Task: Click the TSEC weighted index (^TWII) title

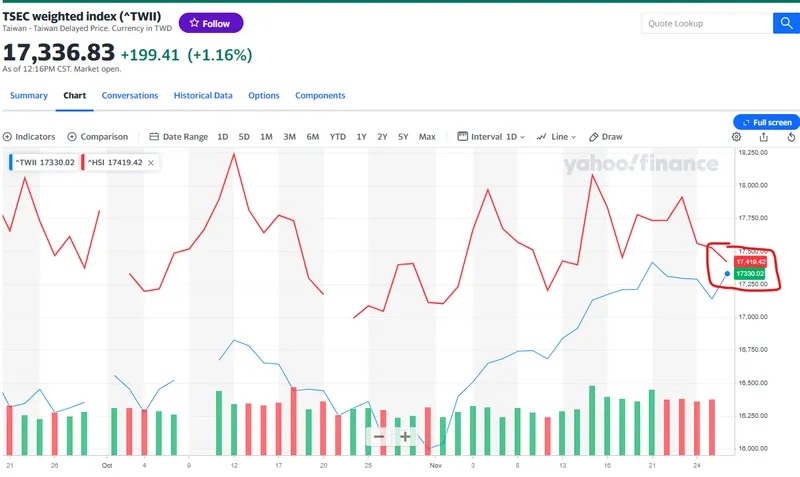Action: click(82, 16)
